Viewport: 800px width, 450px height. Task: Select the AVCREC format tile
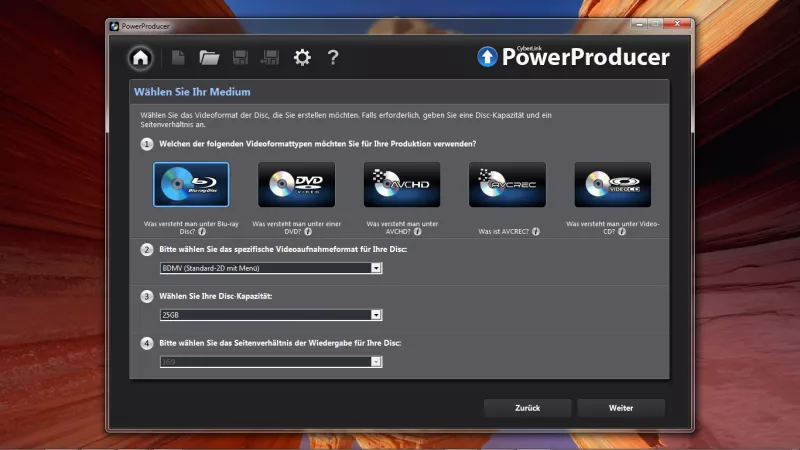tap(507, 185)
